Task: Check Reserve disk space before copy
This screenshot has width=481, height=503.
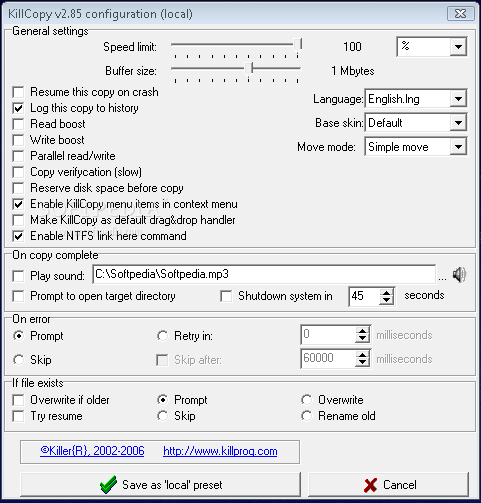Action: [18, 188]
